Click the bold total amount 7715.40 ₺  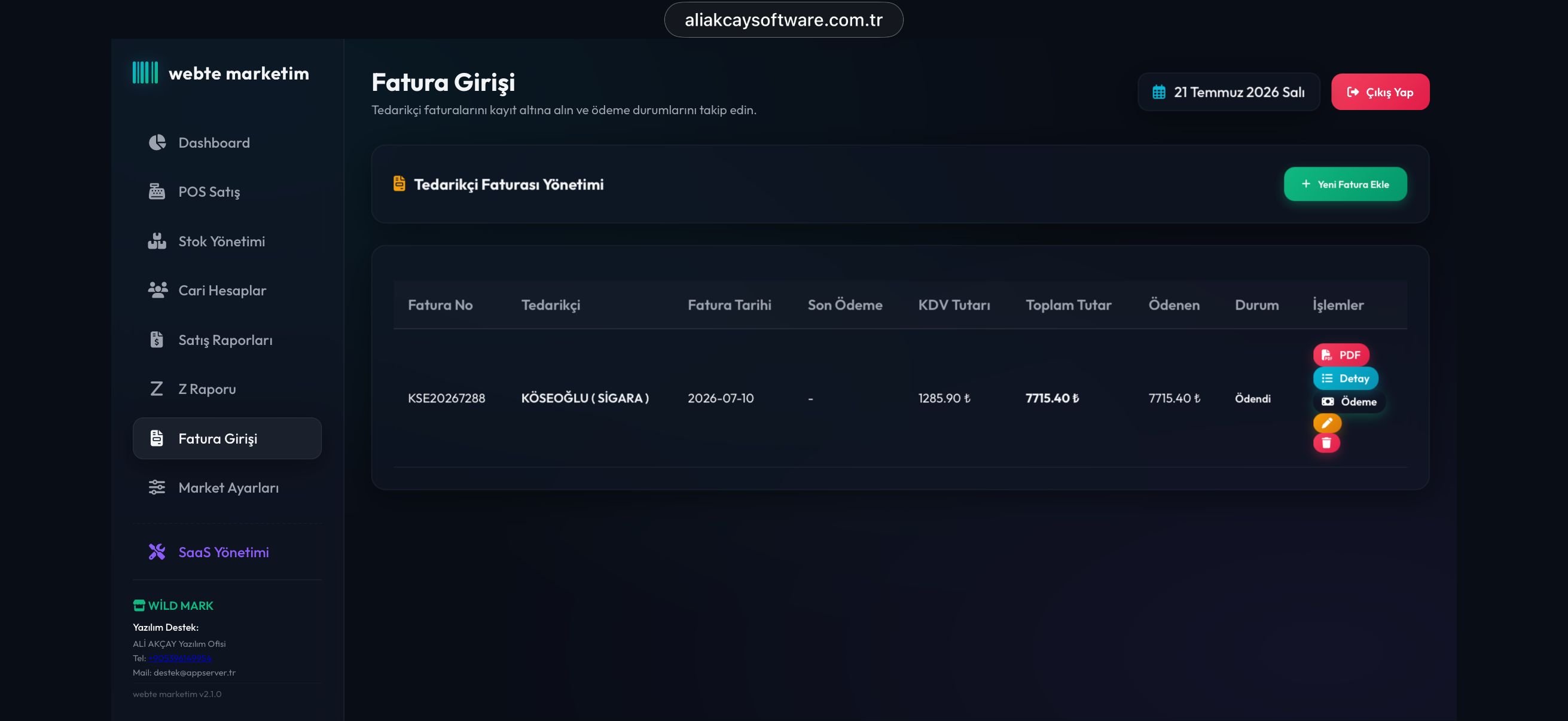tap(1052, 398)
